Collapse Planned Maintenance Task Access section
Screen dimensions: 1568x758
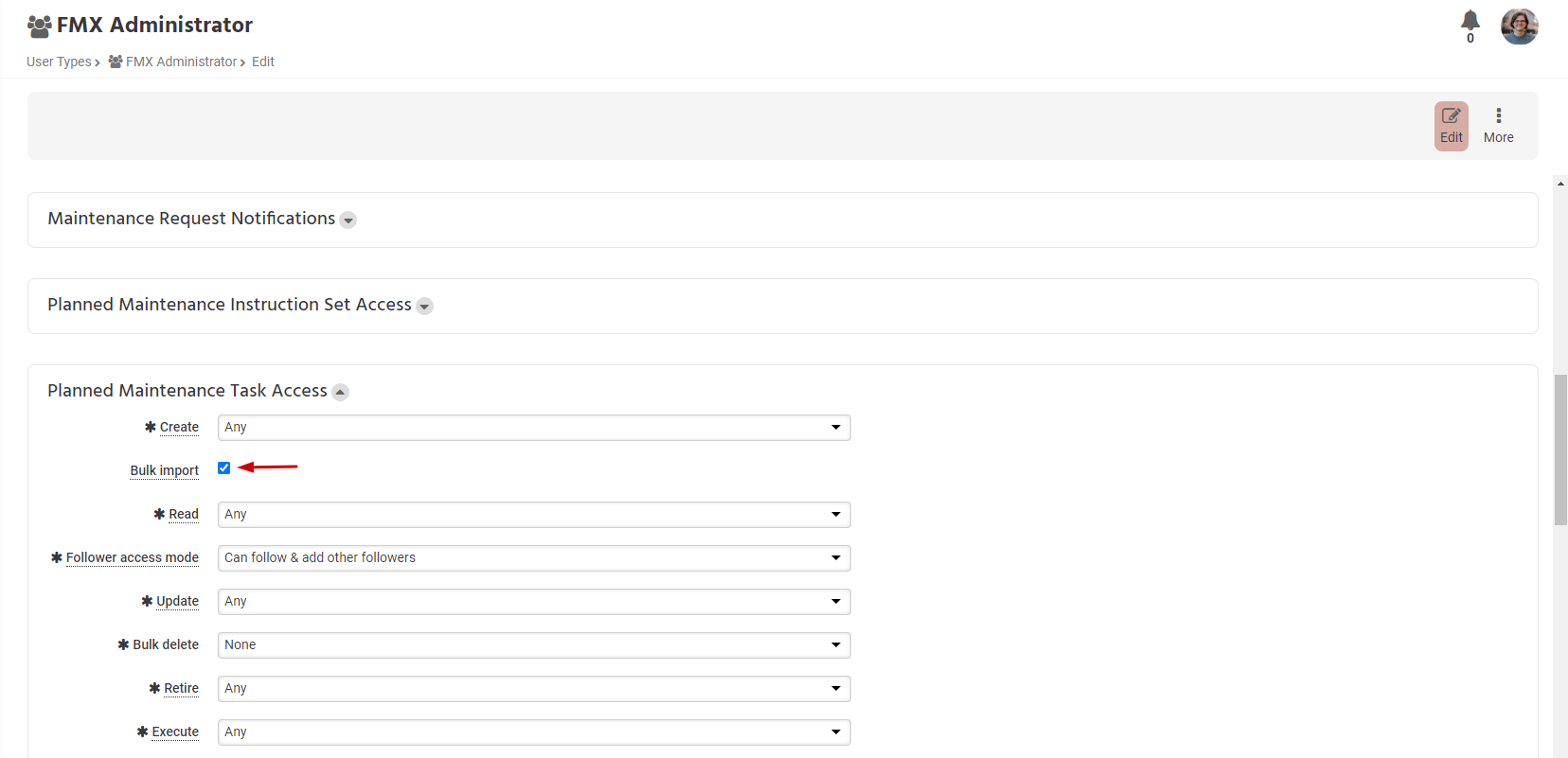coord(341,393)
